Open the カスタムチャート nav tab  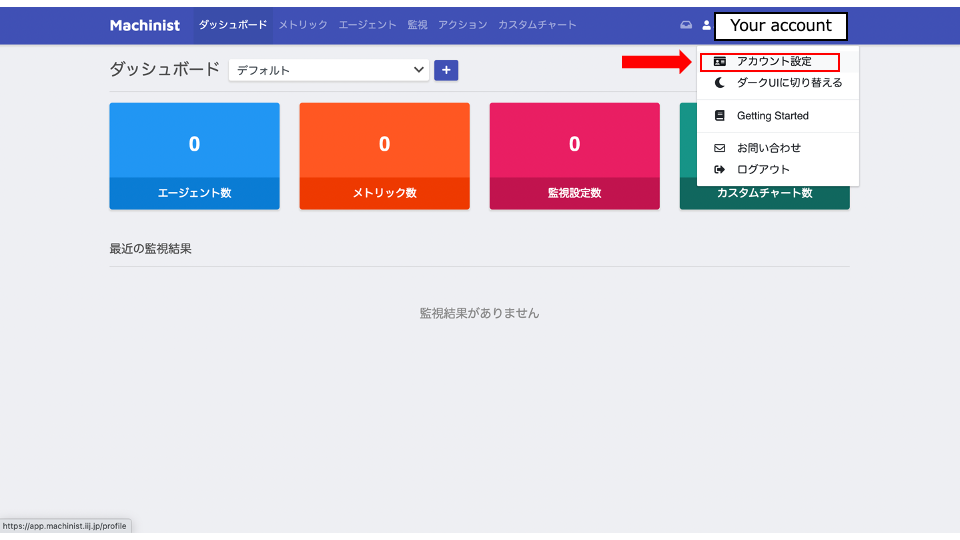(537, 25)
